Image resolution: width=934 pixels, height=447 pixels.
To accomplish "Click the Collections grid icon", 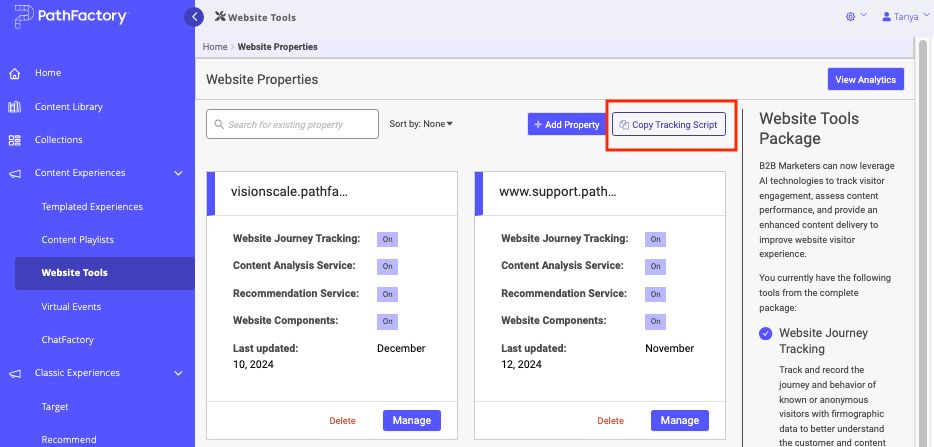I will (15, 140).
